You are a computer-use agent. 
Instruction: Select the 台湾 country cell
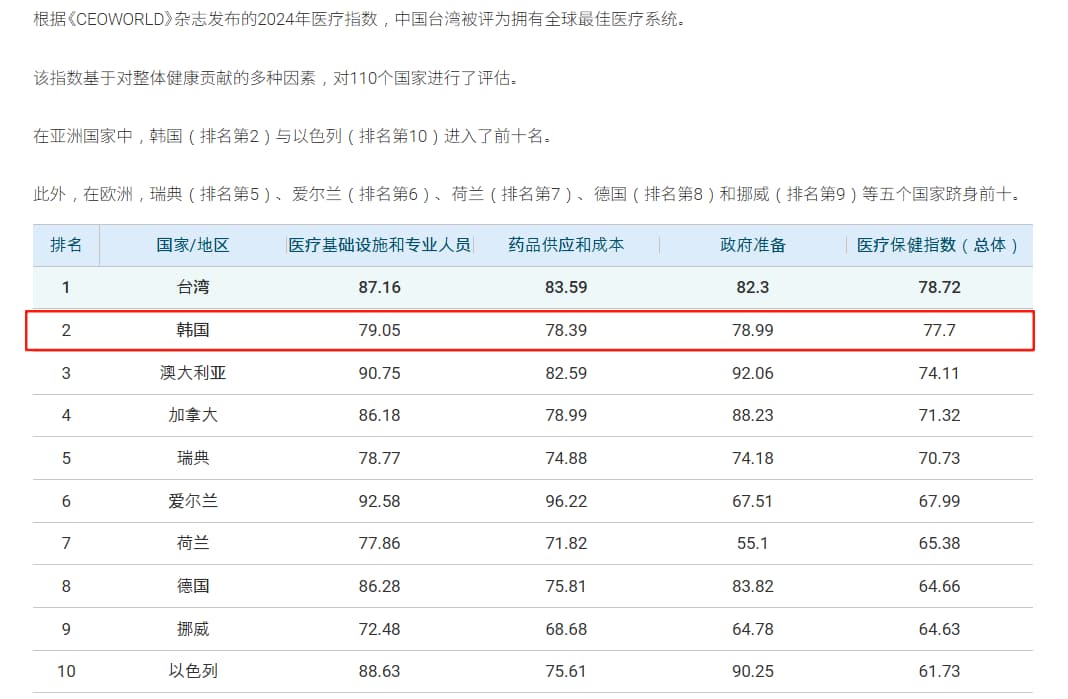[193, 288]
